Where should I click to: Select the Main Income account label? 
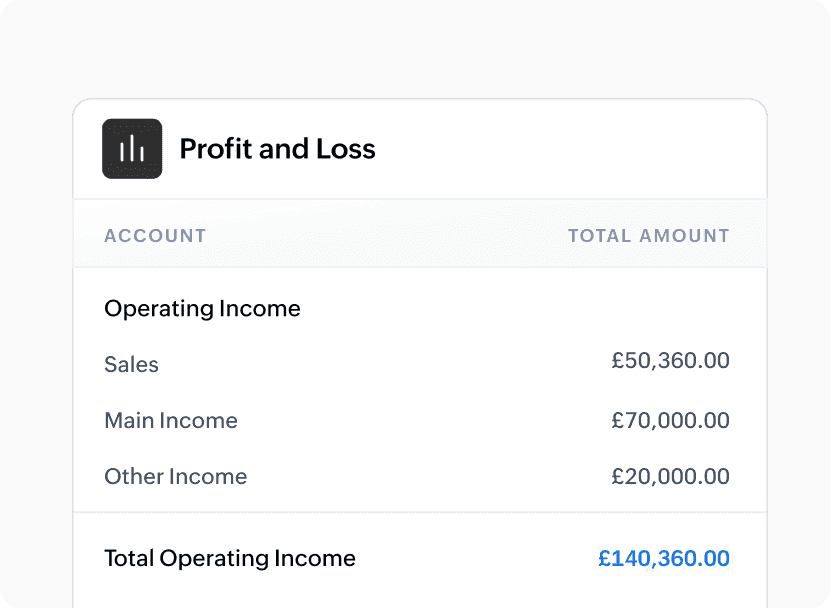(171, 420)
